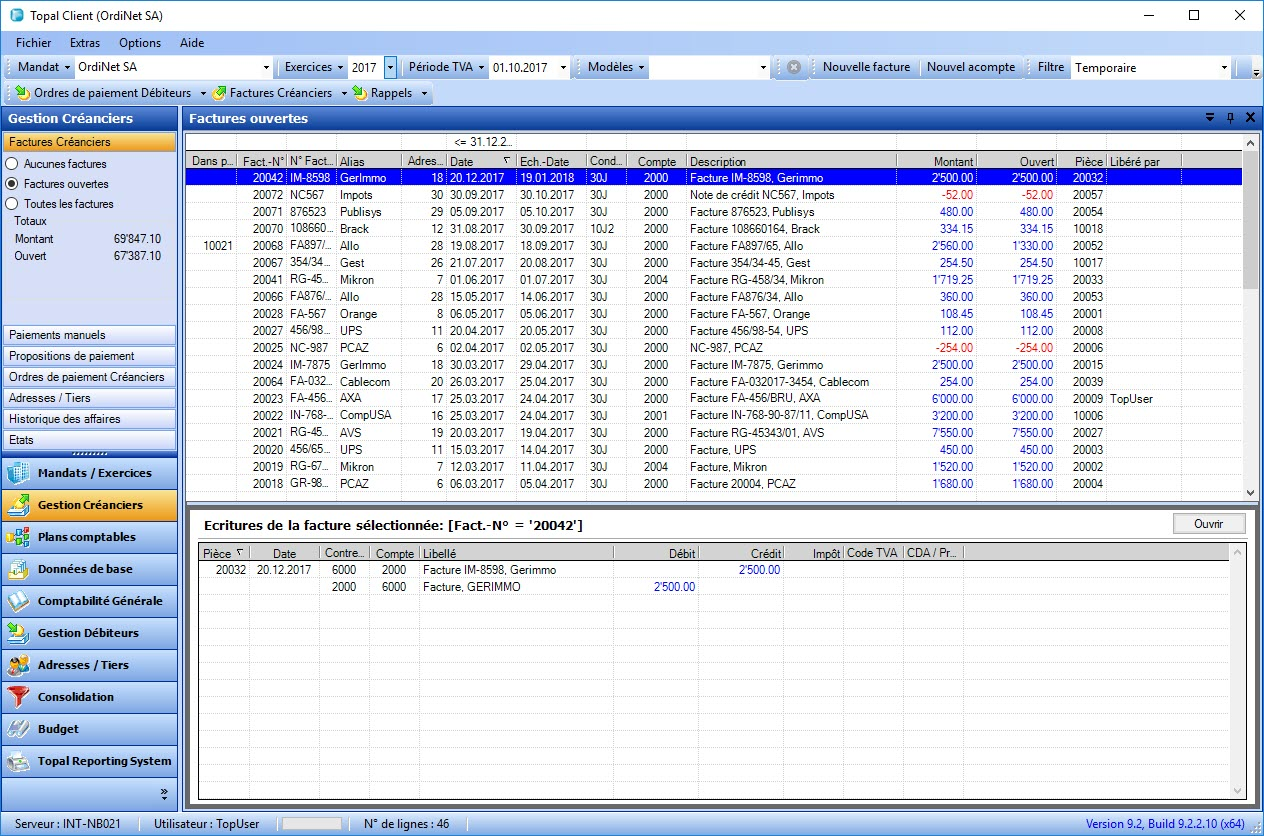The image size is (1264, 836).
Task: Select the Toutes les factures radio button
Action: tap(12, 204)
